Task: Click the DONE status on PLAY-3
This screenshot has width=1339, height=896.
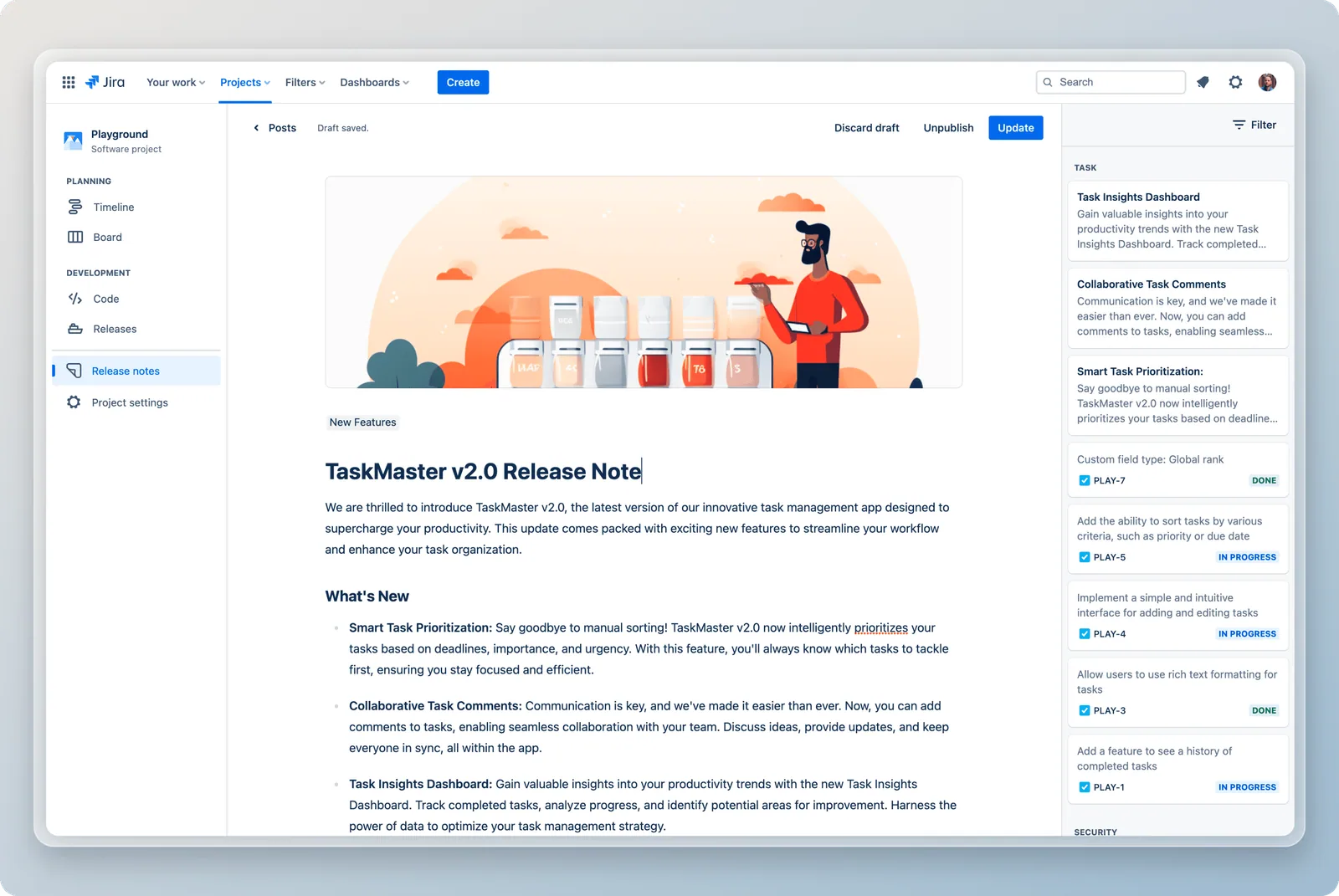Action: tap(1264, 710)
